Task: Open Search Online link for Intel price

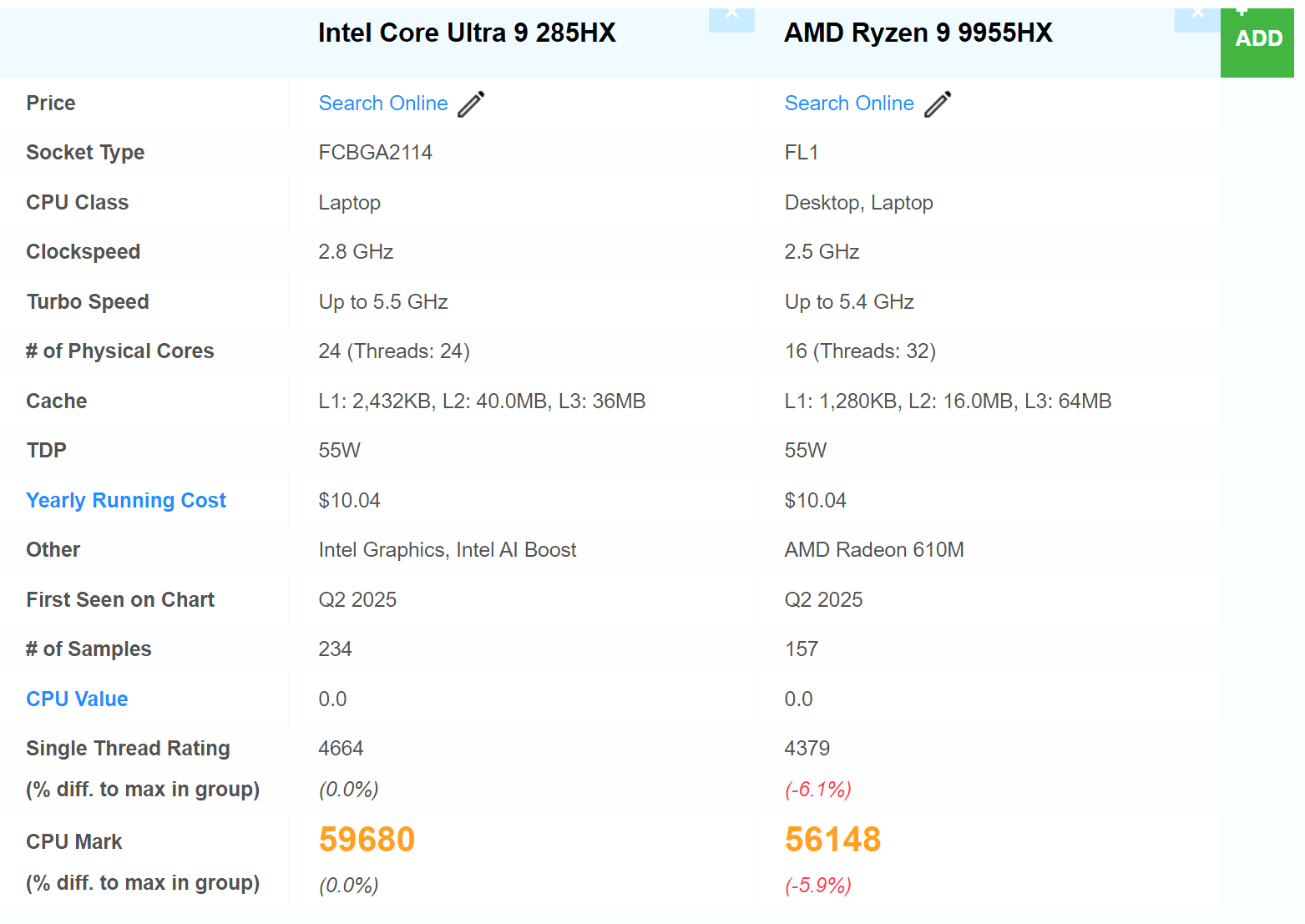Action: click(383, 104)
